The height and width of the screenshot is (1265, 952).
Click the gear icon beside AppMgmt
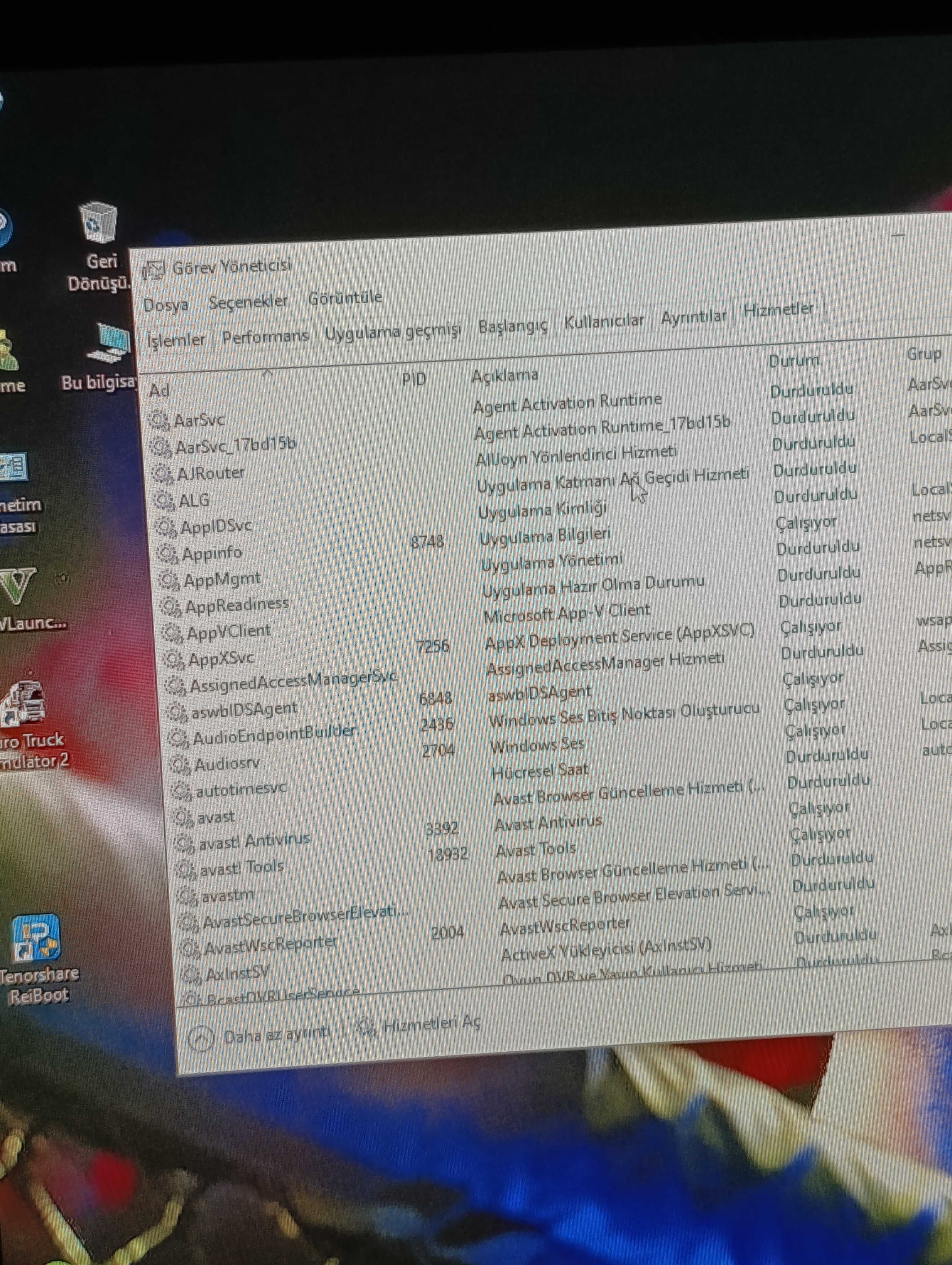pyautogui.click(x=169, y=580)
